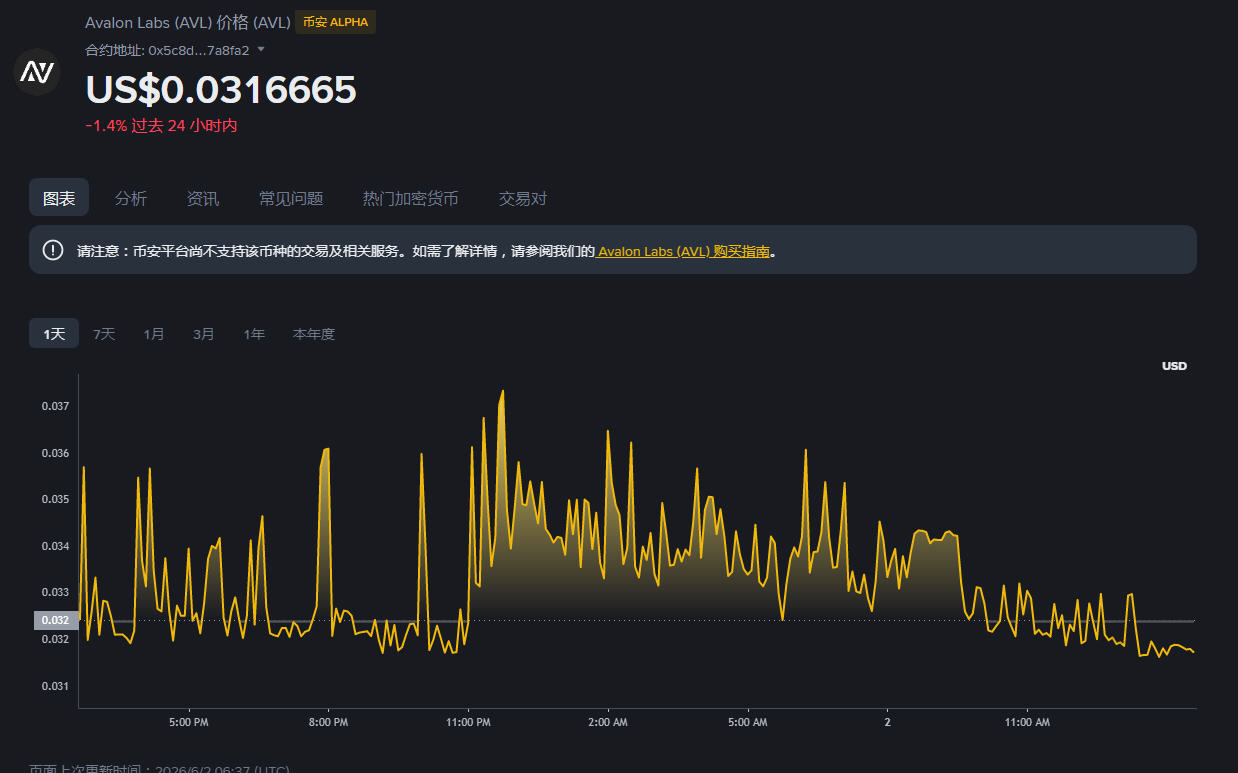This screenshot has width=1238, height=773.
Task: Select the 3月 chart range
Action: pyautogui.click(x=204, y=334)
